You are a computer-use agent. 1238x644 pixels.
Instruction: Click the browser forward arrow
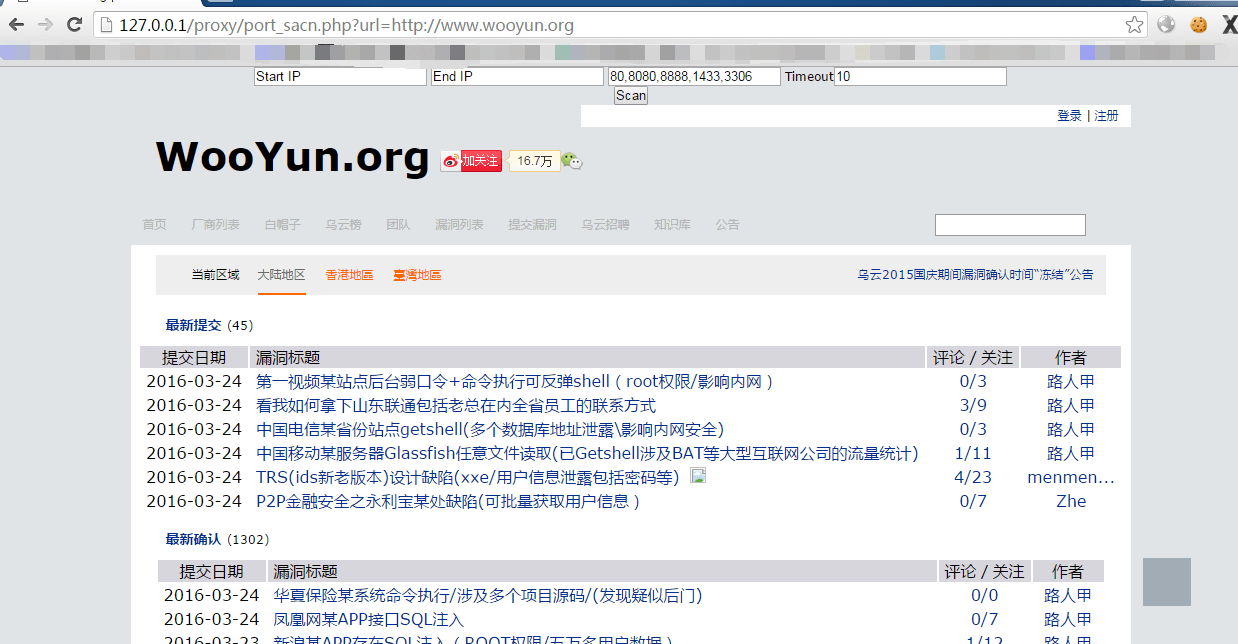tap(46, 25)
